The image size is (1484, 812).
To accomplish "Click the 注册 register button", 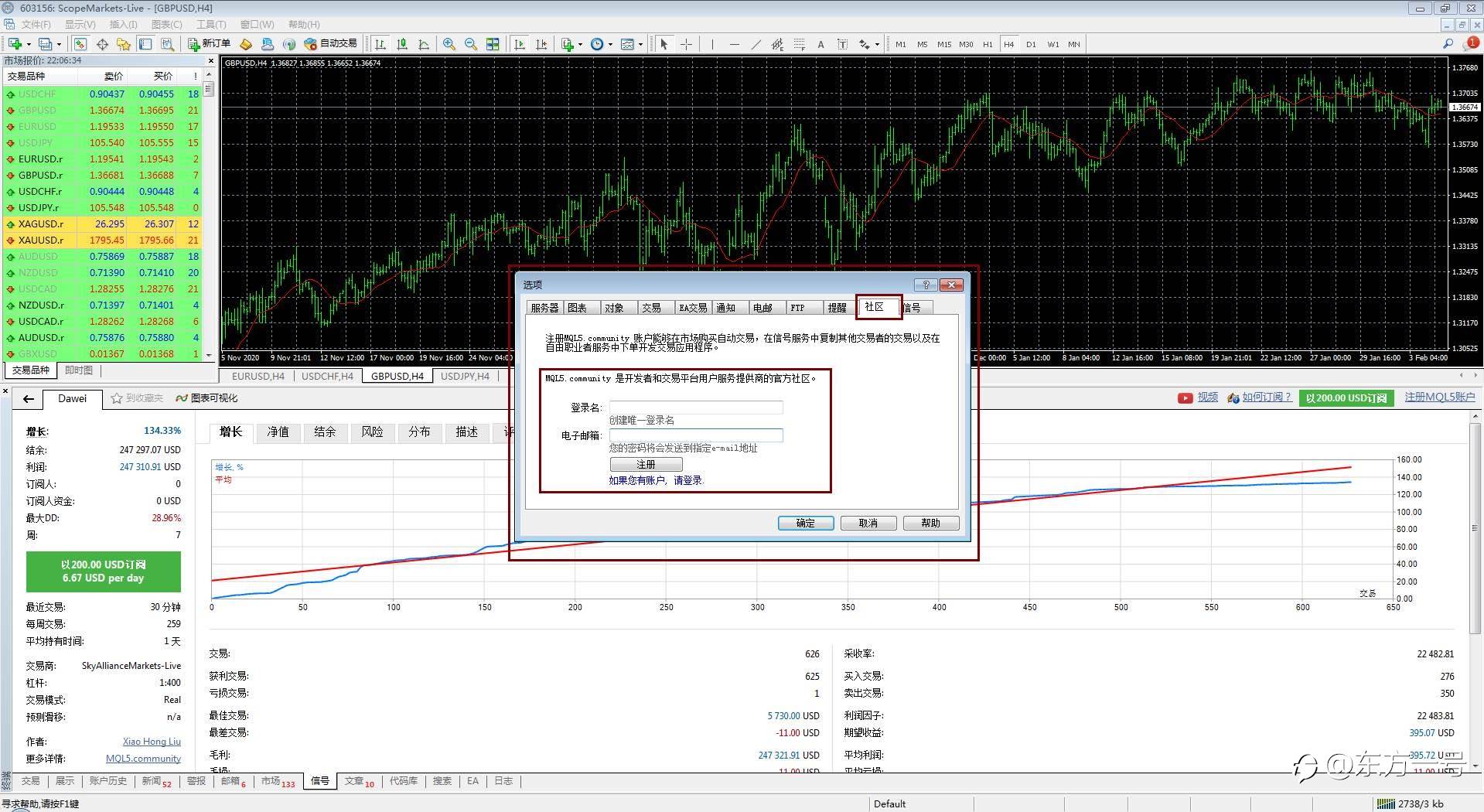I will (x=646, y=465).
